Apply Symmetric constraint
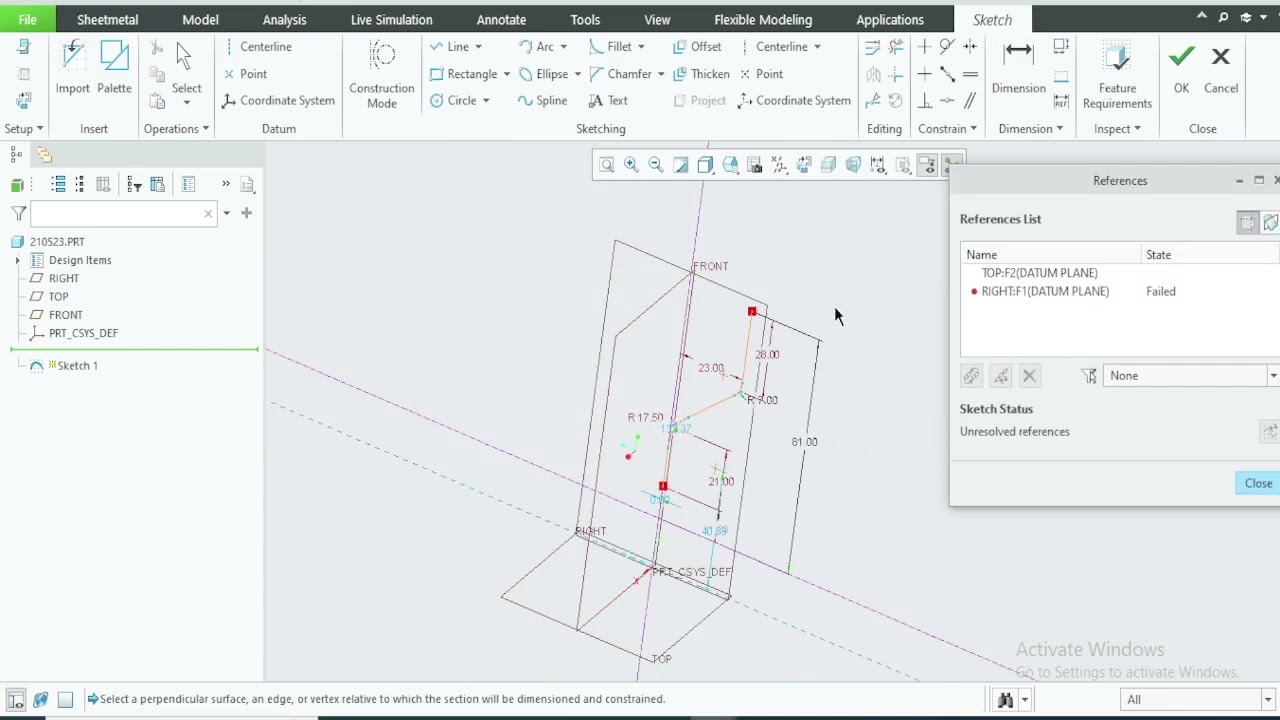 click(x=970, y=47)
